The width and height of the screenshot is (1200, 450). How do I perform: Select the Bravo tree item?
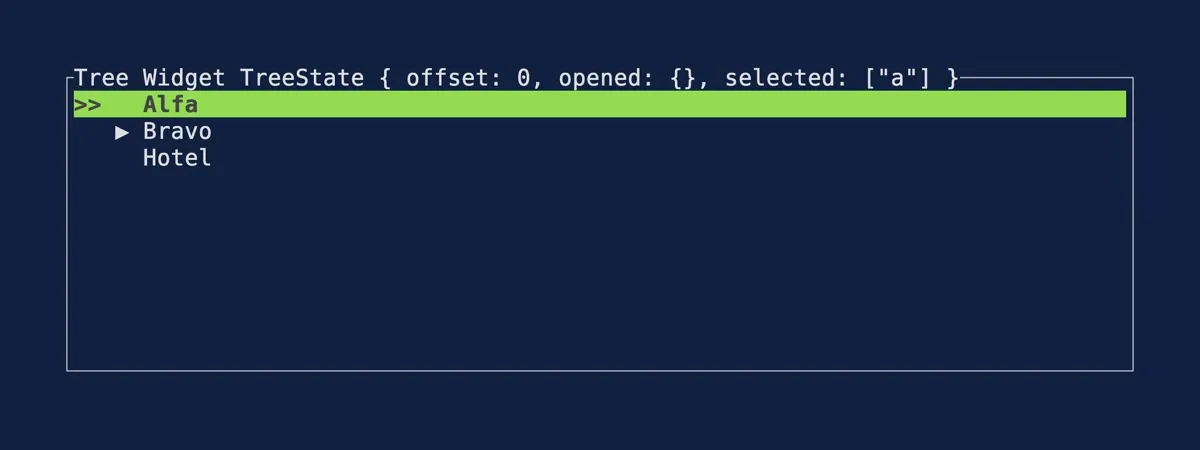[x=177, y=131]
